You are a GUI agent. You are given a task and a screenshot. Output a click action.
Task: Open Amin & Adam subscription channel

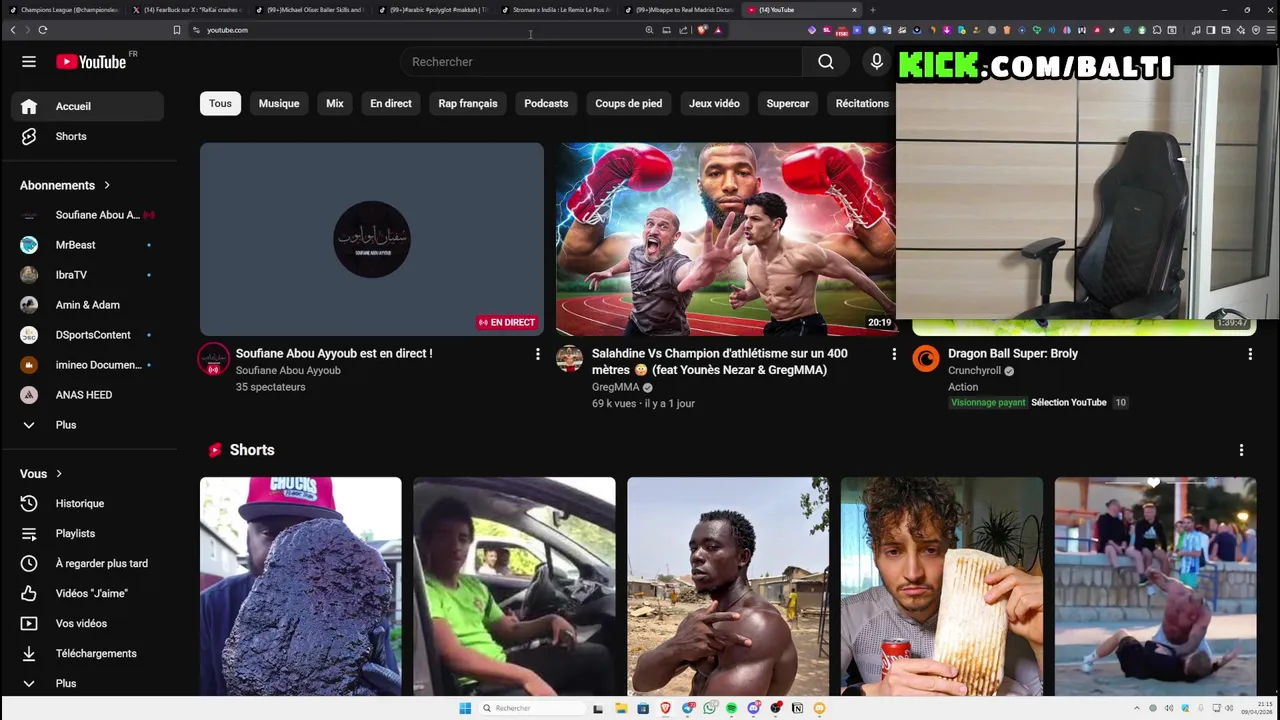pos(87,305)
